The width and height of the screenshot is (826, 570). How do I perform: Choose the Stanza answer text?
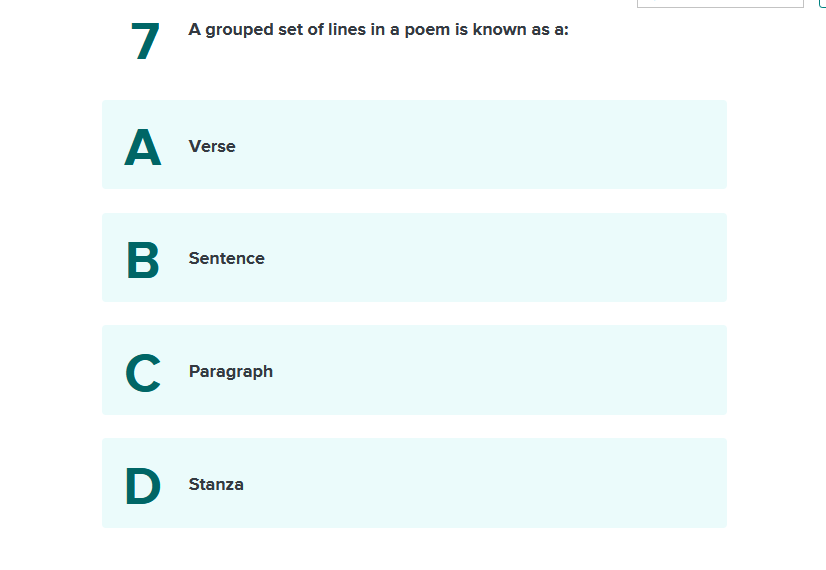tap(216, 484)
